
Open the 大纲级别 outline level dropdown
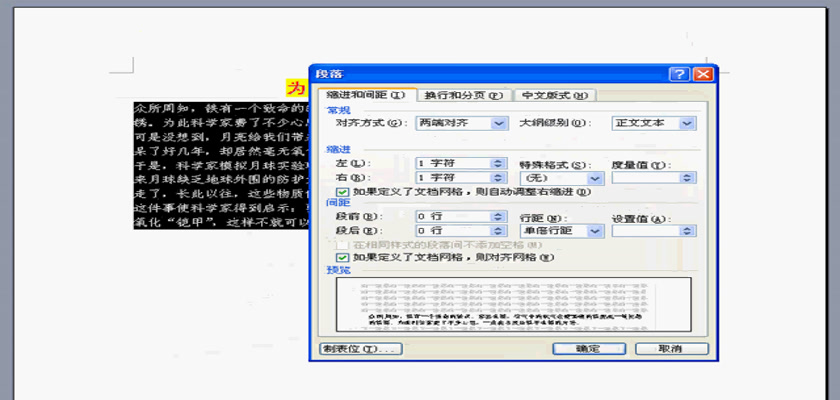coord(654,123)
